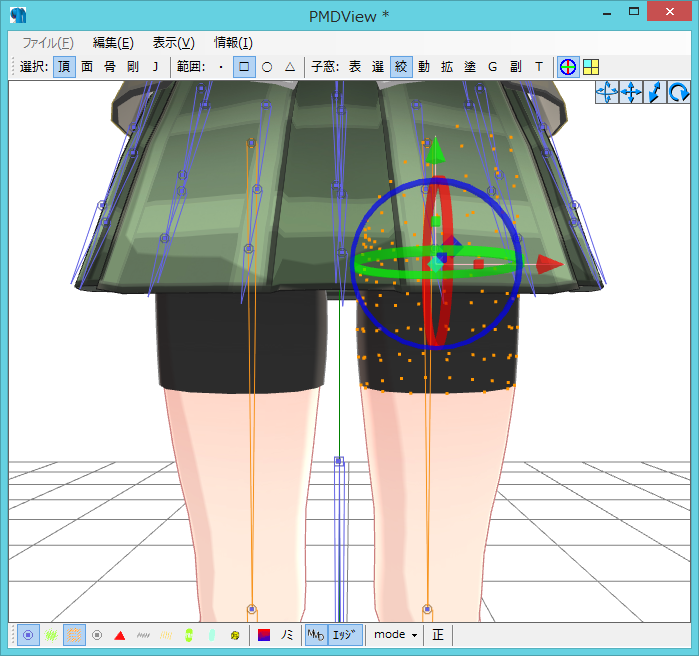Screen dimensions: 699x656
Task: Open the mode dropdown
Action: click(396, 635)
